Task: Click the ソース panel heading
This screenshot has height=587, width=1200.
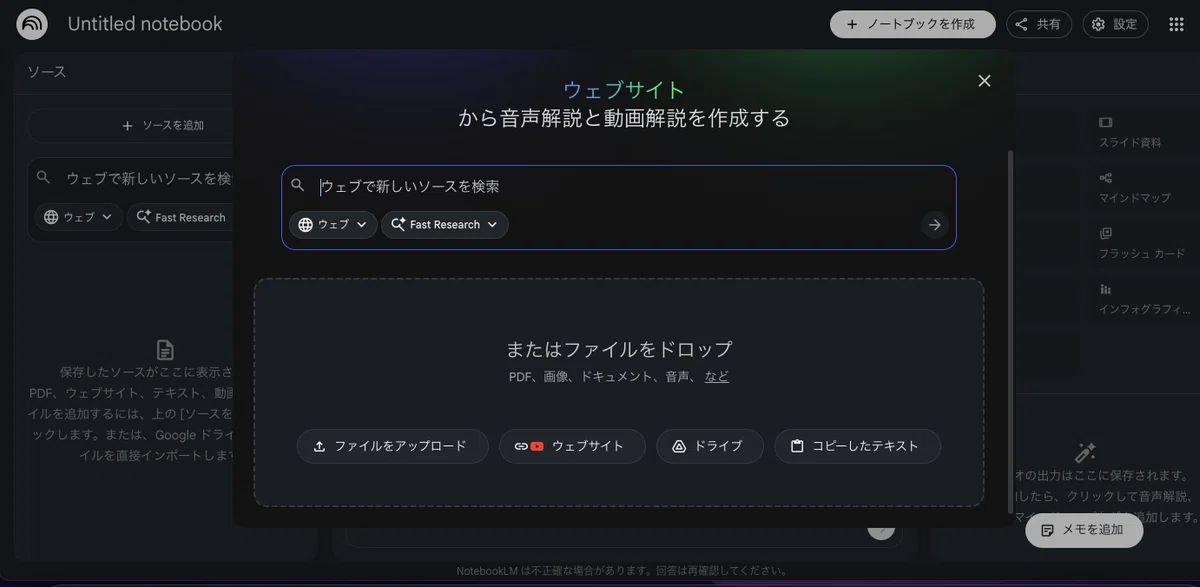Action: point(47,72)
